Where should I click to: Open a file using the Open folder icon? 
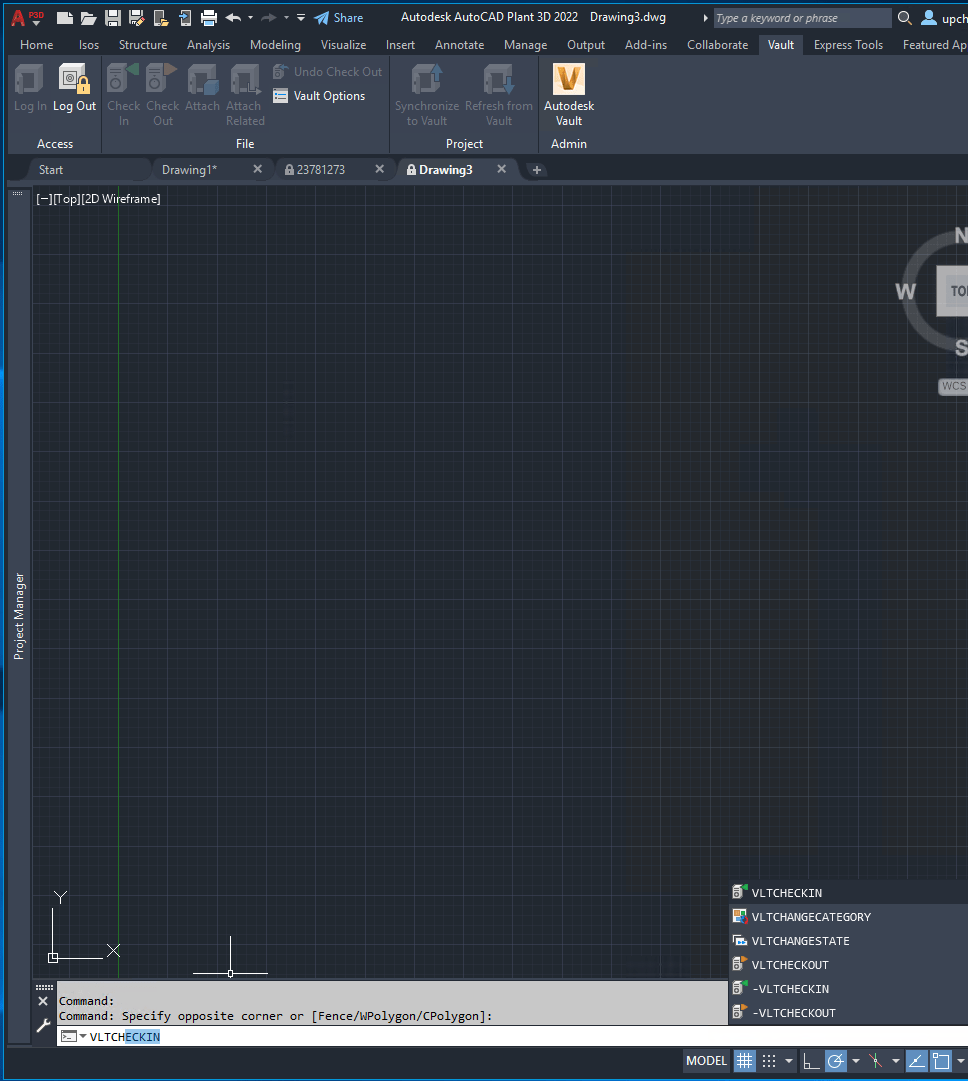(x=88, y=17)
